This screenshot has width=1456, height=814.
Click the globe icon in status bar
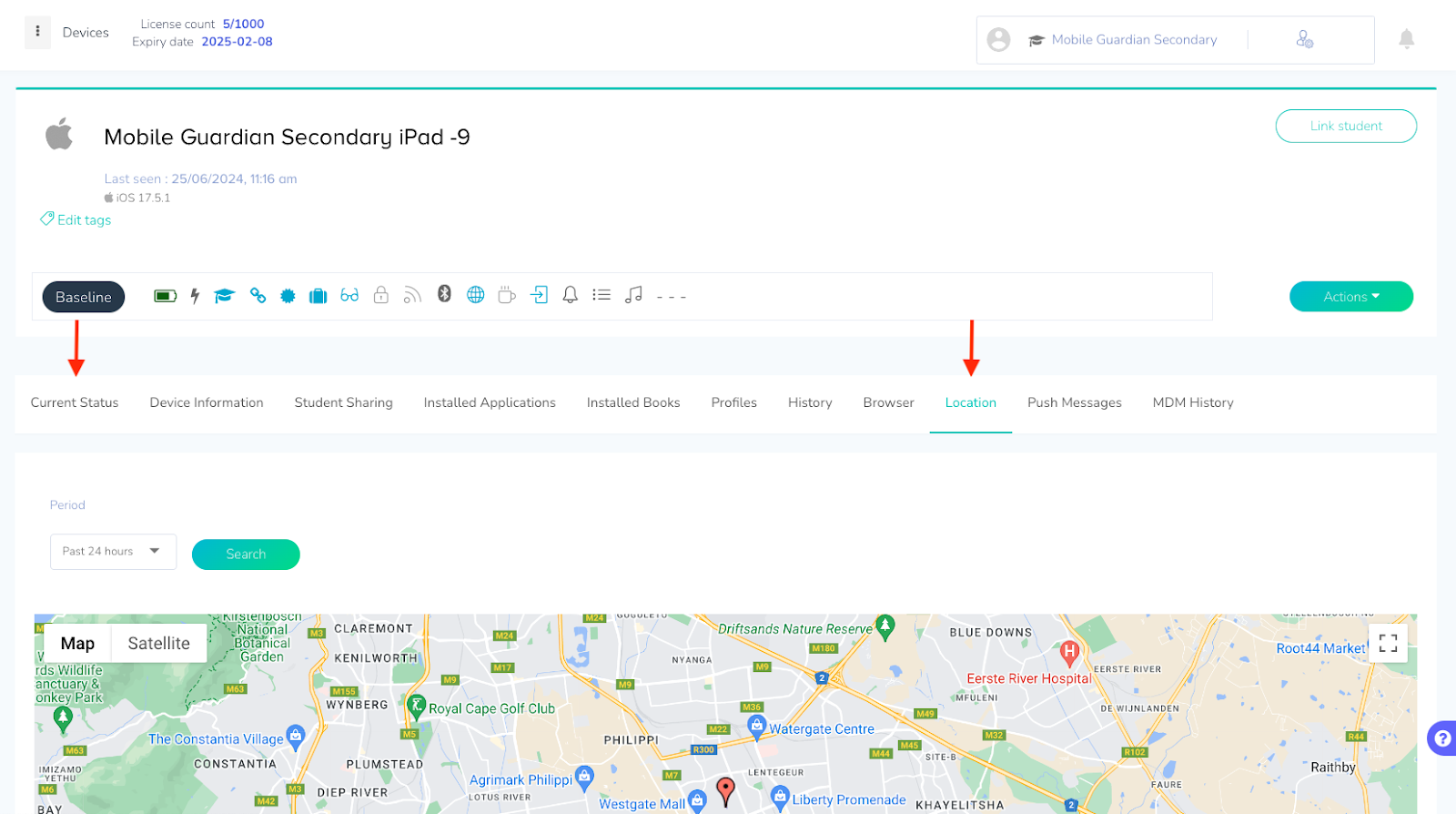click(x=475, y=295)
